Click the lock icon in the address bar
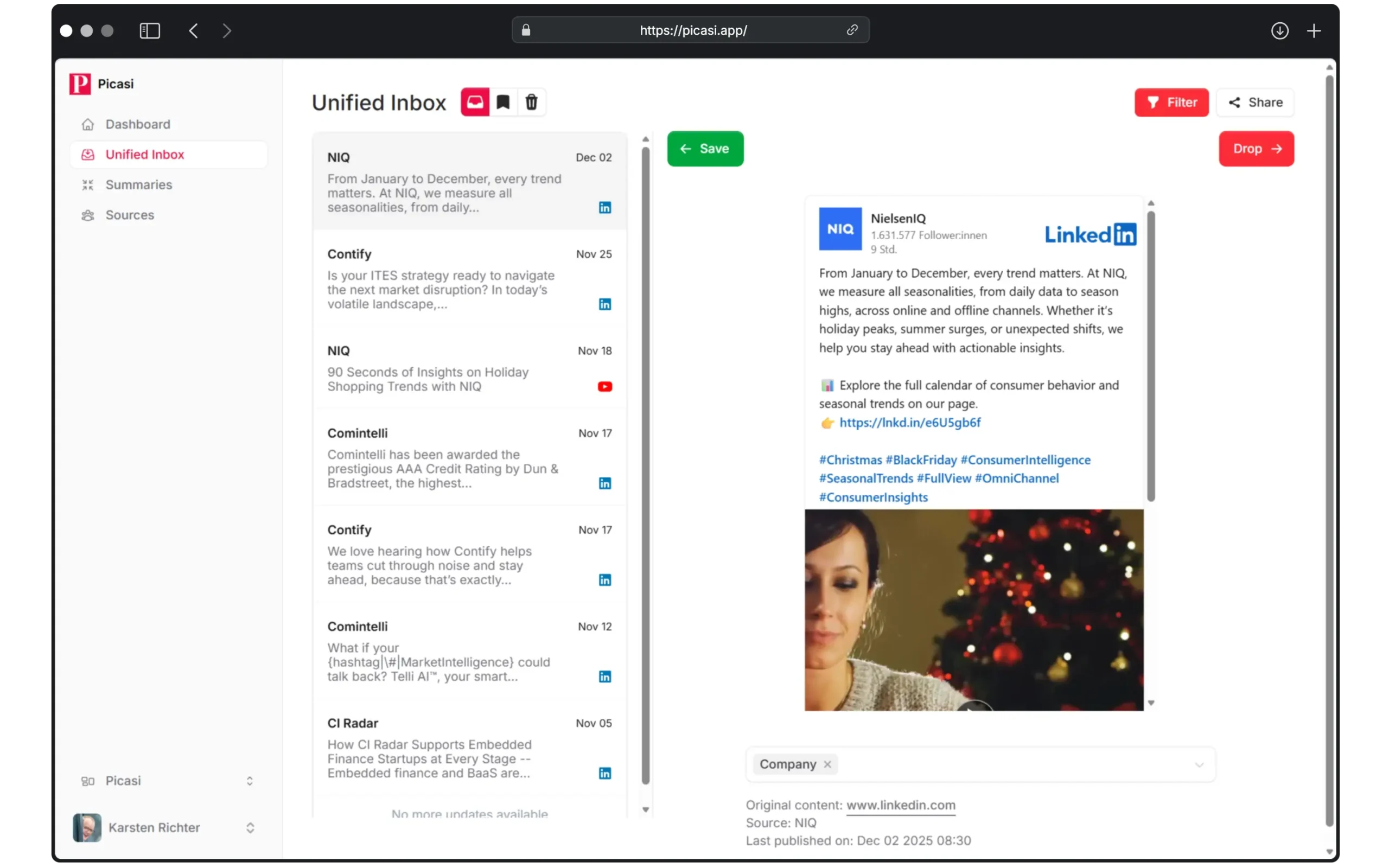The width and height of the screenshot is (1389, 868). 525,30
